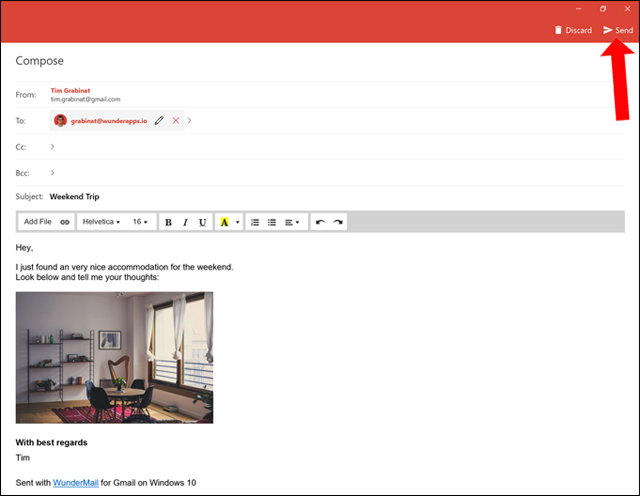Insert a bulleted list
Image resolution: width=640 pixels, height=496 pixels.
(x=272, y=222)
